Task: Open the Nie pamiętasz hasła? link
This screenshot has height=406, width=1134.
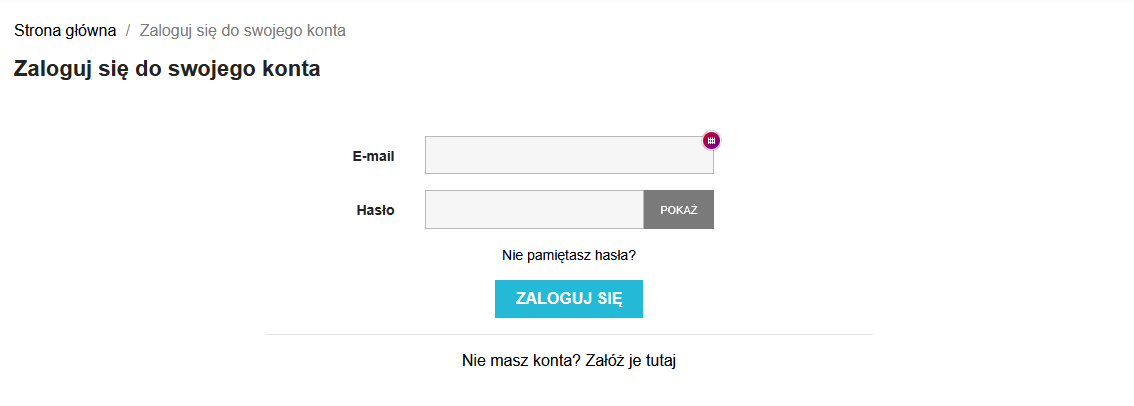Action: click(569, 255)
